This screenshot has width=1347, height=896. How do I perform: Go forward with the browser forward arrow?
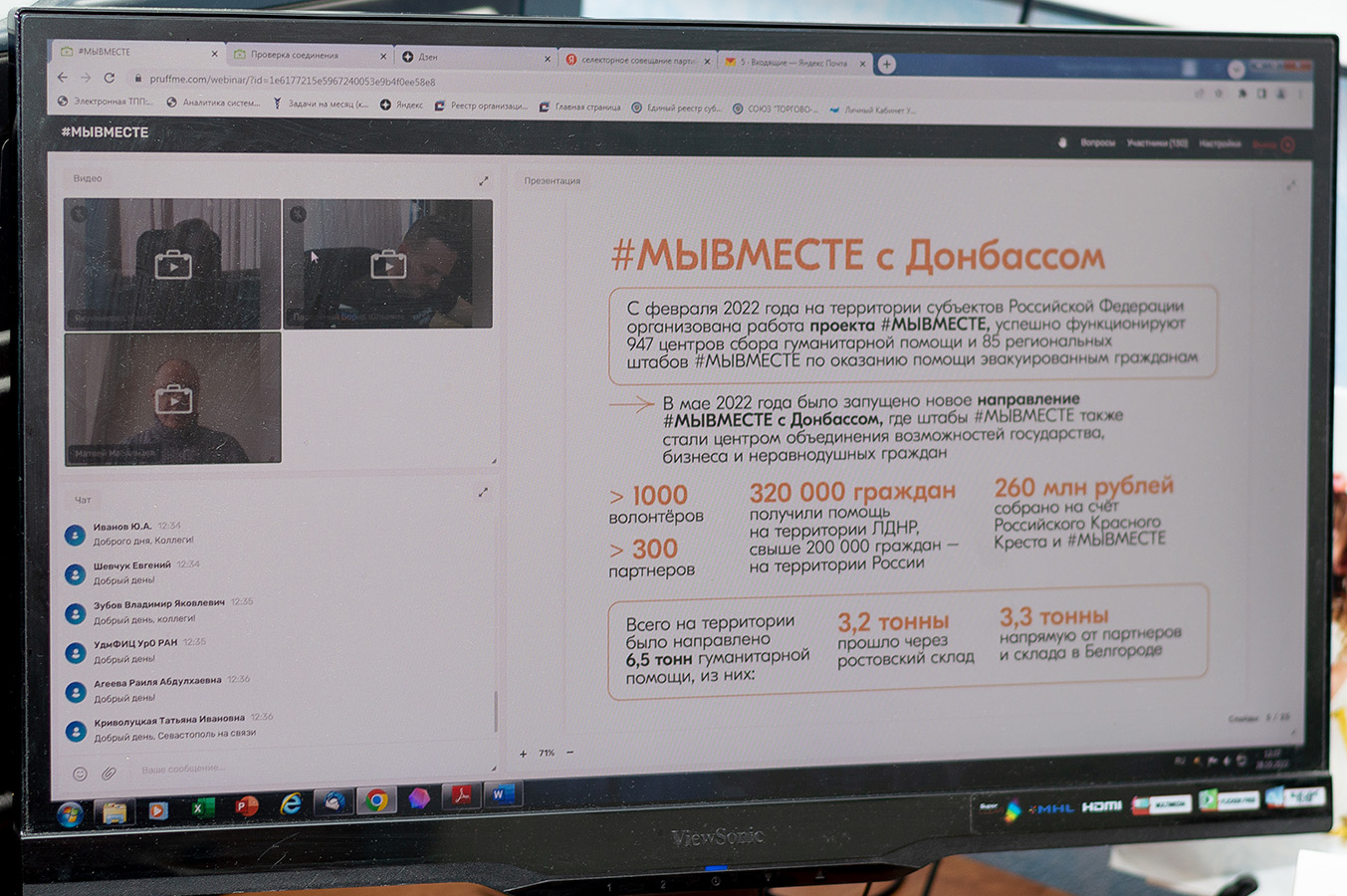(x=87, y=78)
